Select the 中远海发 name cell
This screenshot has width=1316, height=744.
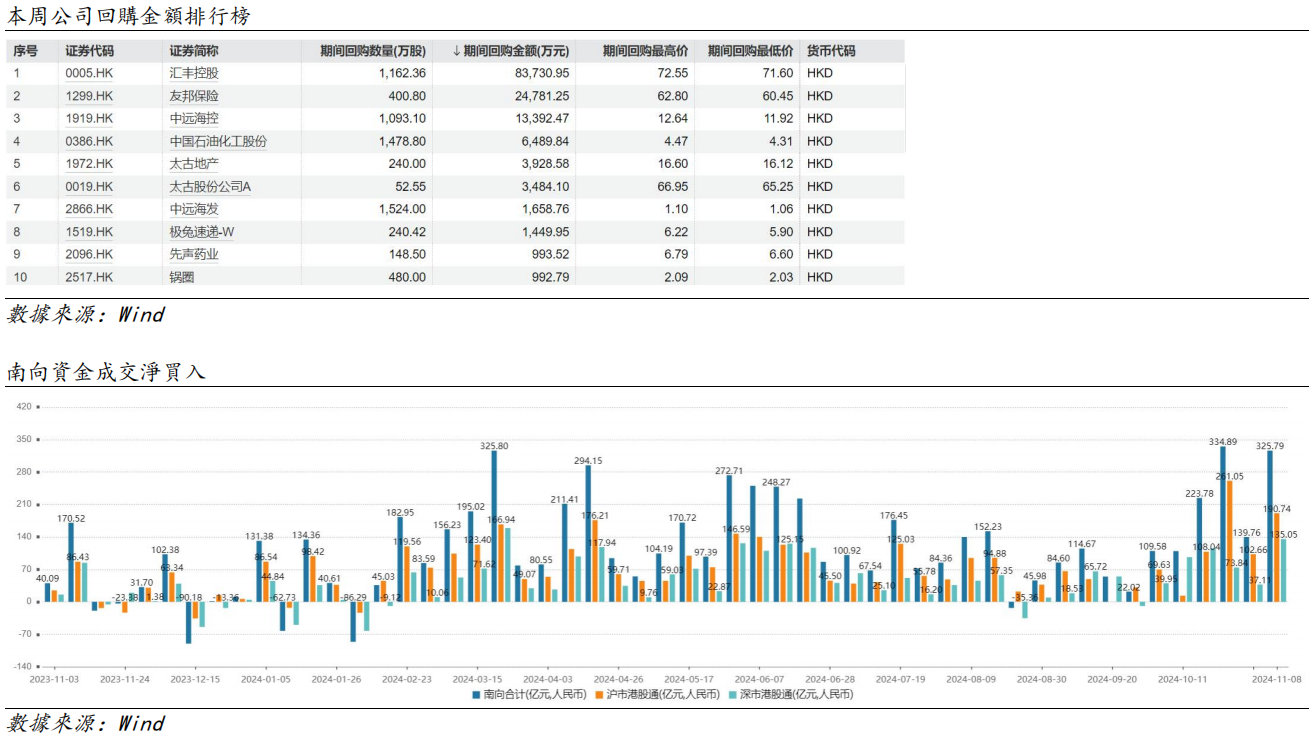194,209
